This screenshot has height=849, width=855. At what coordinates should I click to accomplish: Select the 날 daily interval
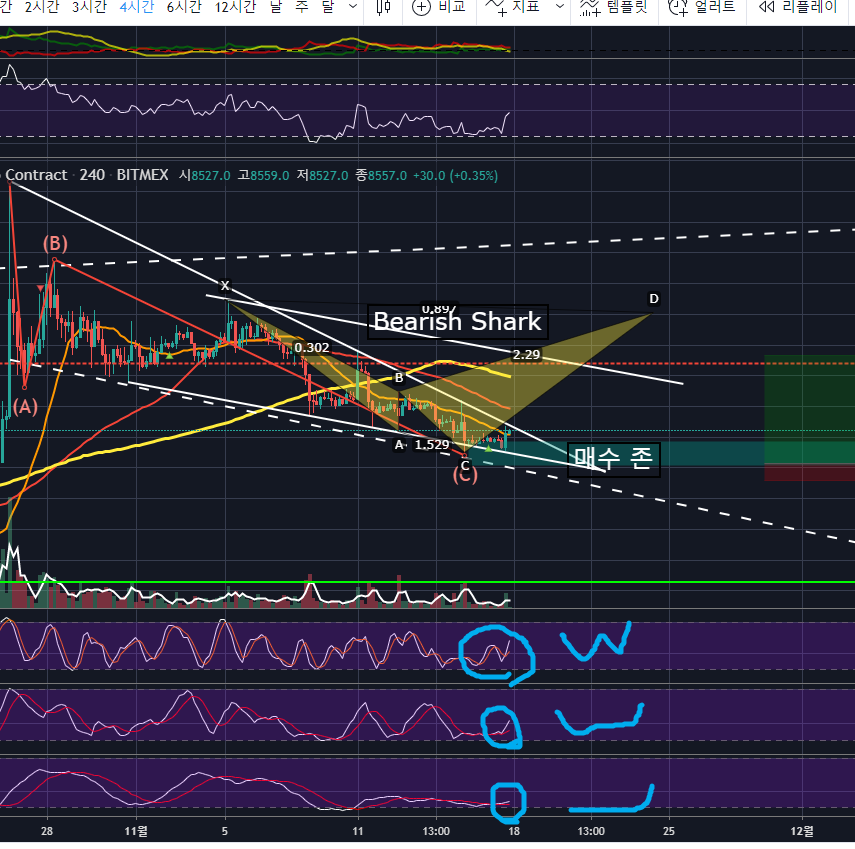pyautogui.click(x=276, y=7)
